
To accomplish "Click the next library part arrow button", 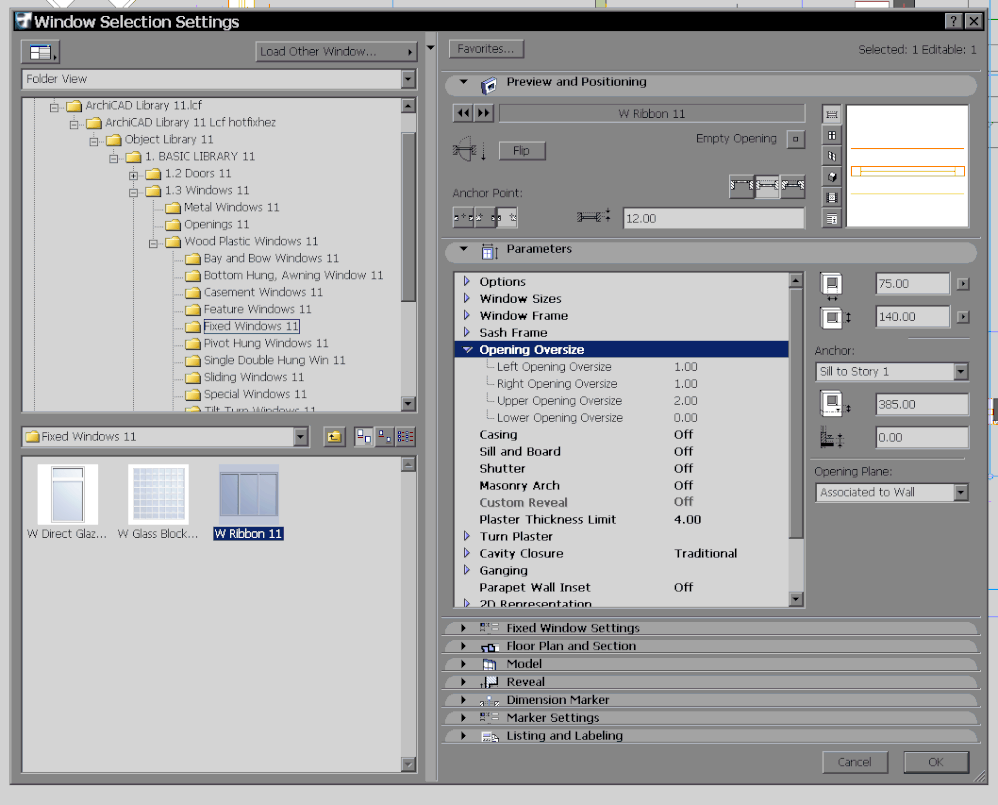I will 484,114.
